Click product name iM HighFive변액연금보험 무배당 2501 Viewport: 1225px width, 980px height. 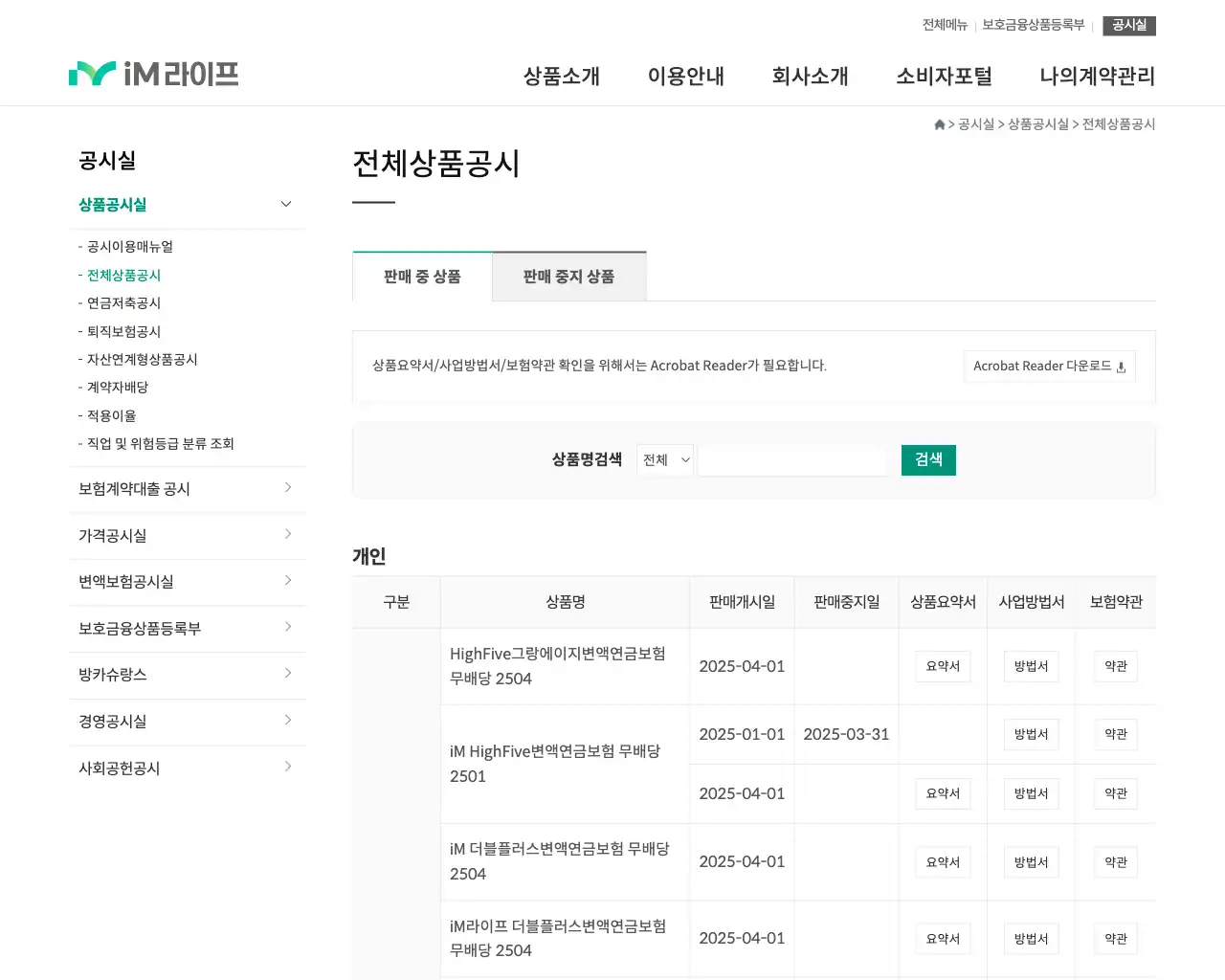click(x=555, y=764)
